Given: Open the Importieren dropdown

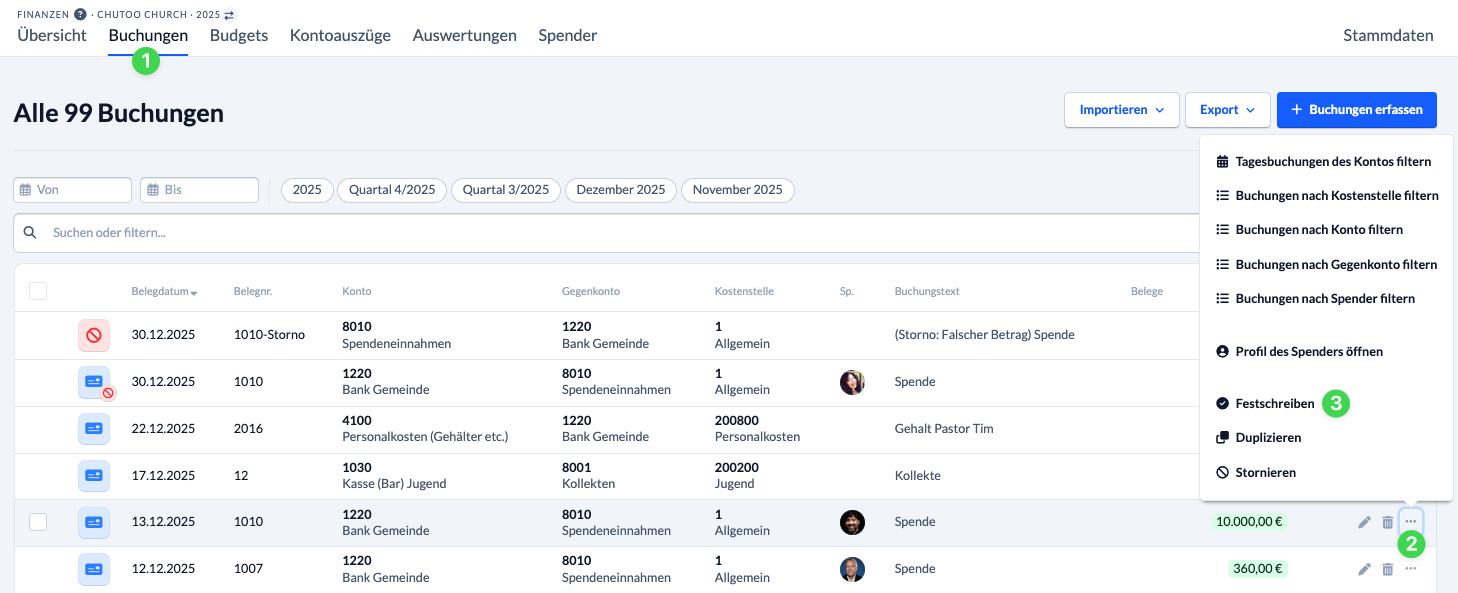Looking at the screenshot, I should (1121, 110).
